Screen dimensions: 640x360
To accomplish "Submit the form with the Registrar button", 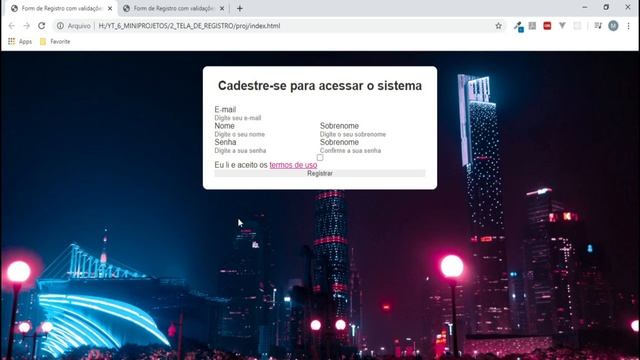I will pos(320,173).
